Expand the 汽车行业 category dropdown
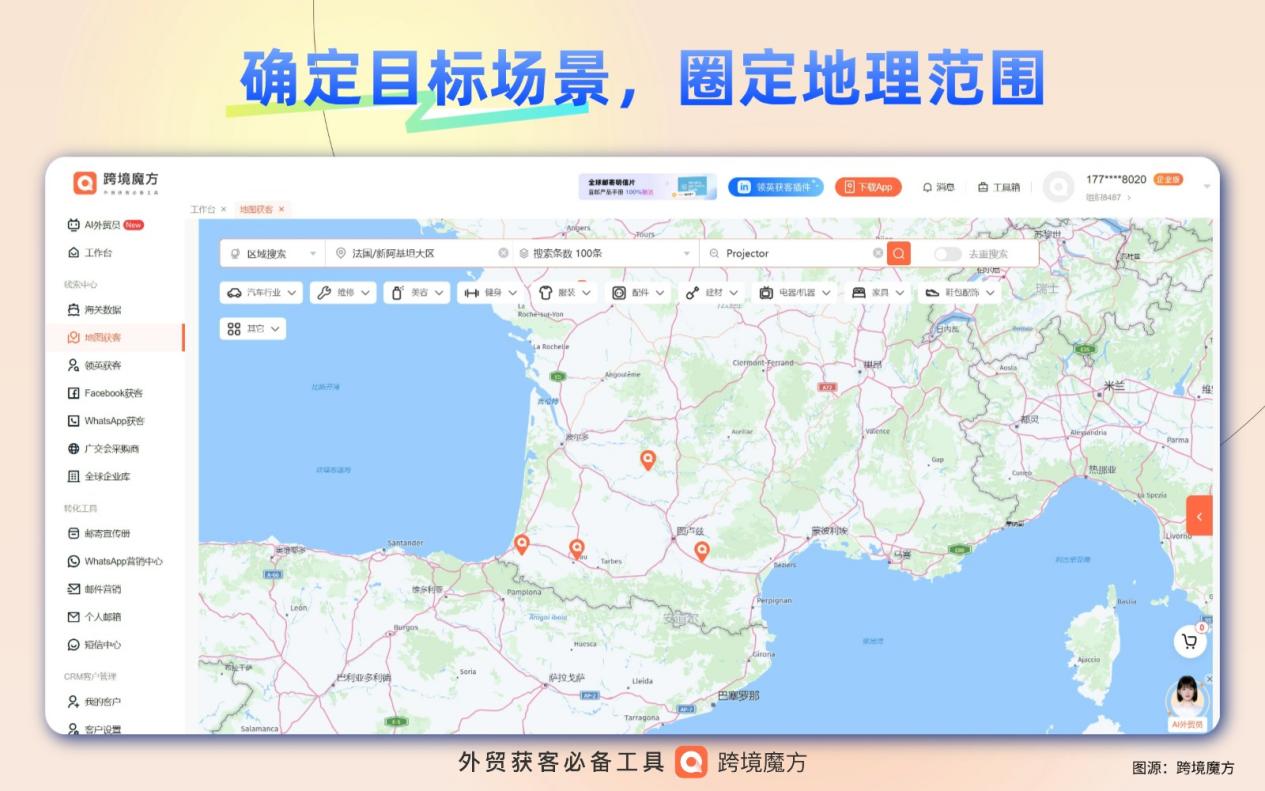This screenshot has width=1265, height=791. [263, 292]
